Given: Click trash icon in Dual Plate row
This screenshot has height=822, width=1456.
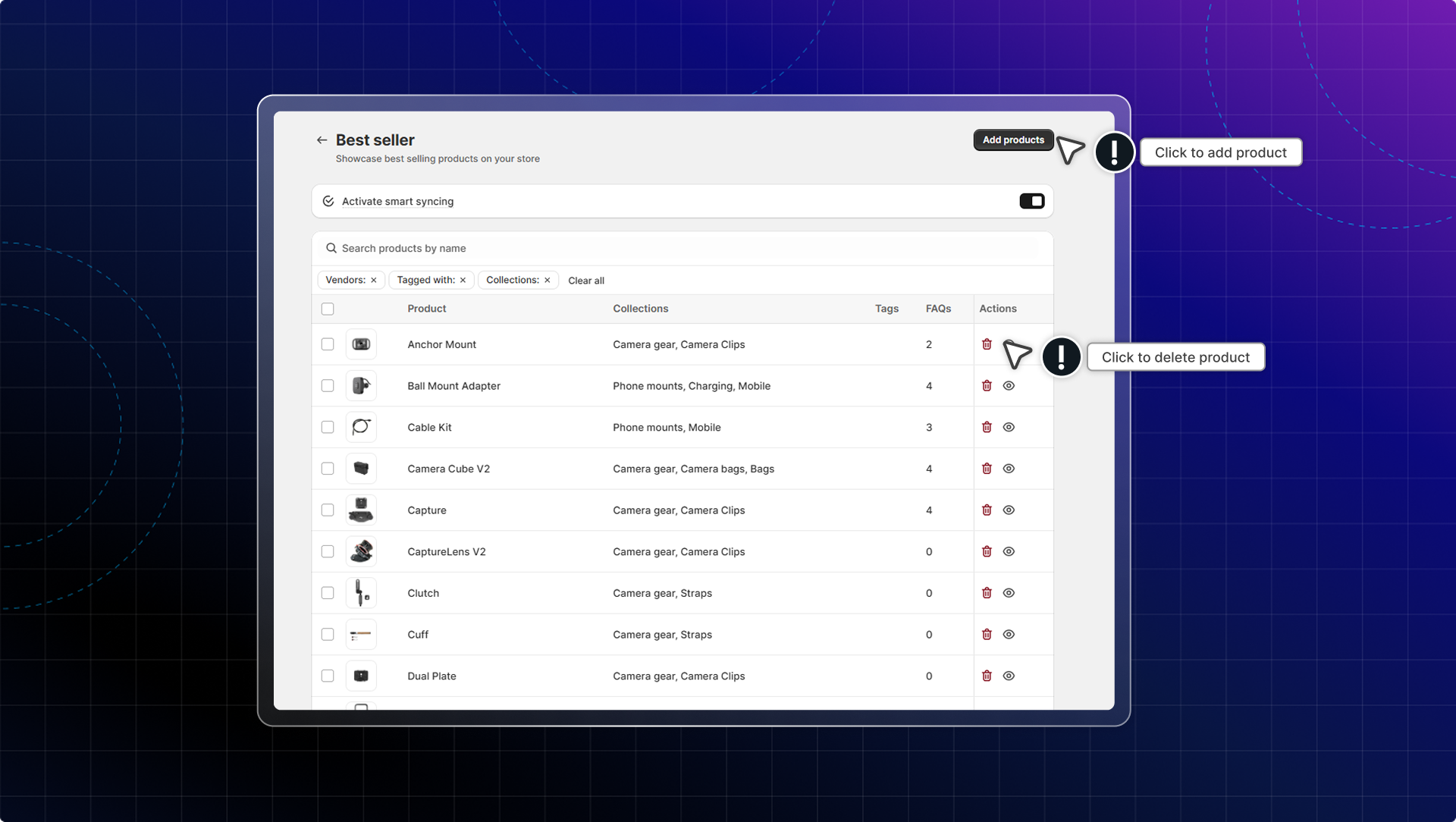Looking at the screenshot, I should pos(987,676).
